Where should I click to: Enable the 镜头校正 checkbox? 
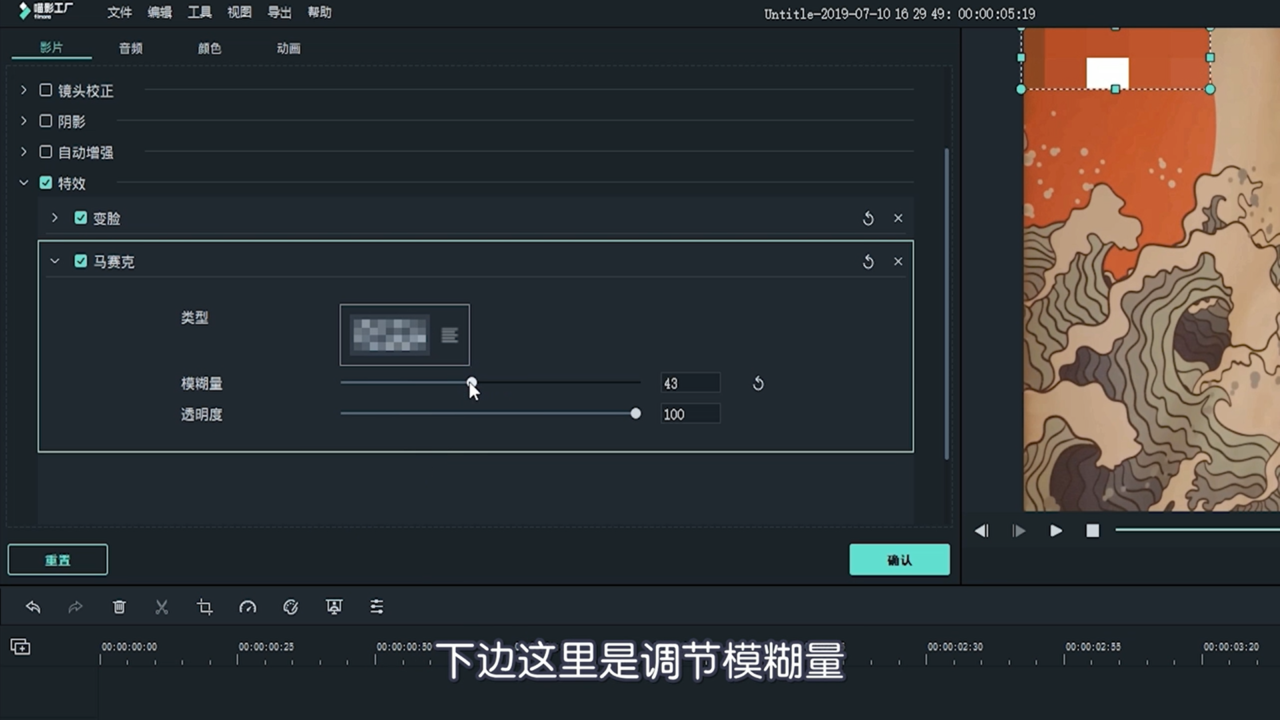point(45,90)
